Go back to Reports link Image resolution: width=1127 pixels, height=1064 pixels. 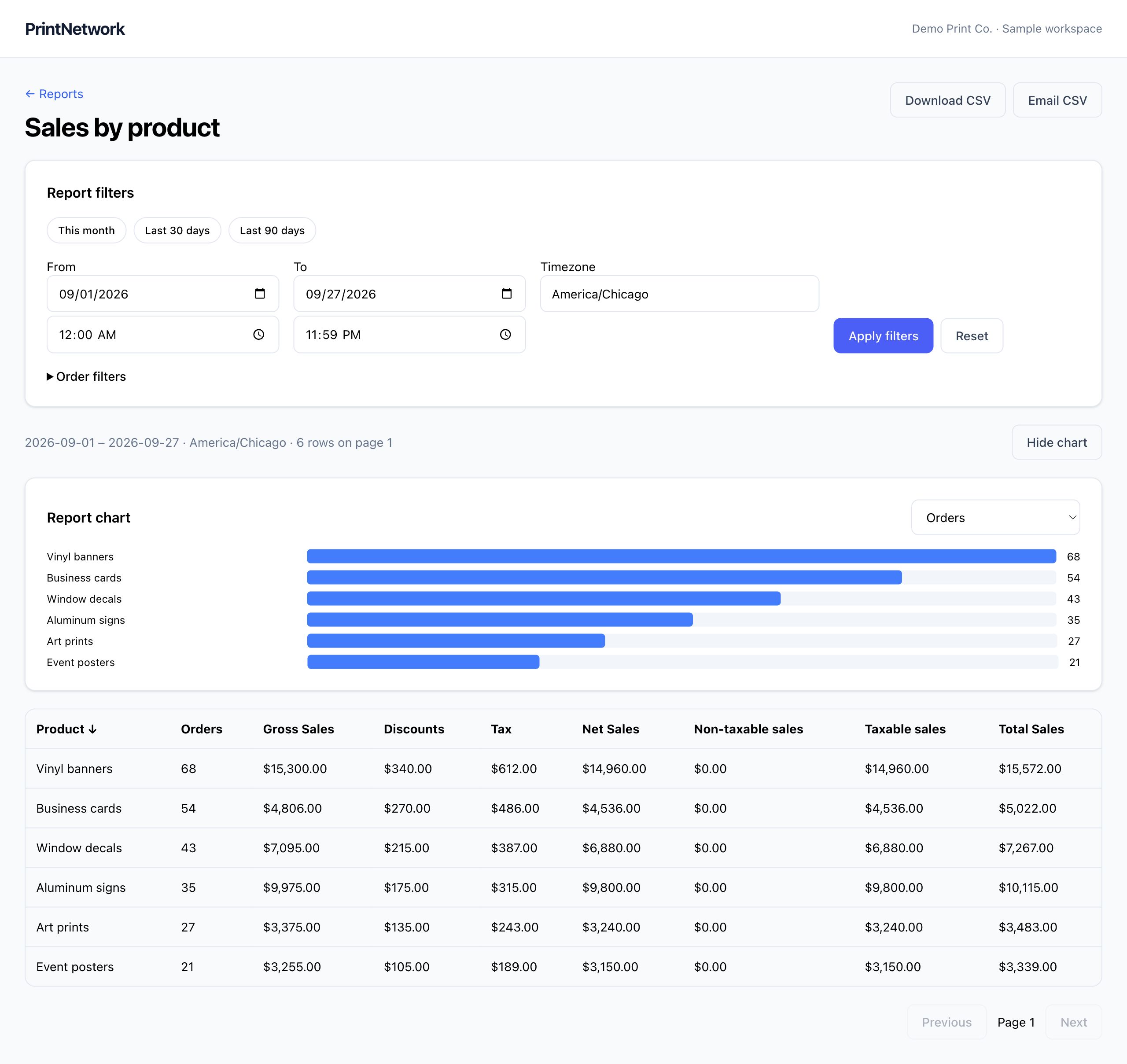tap(55, 94)
